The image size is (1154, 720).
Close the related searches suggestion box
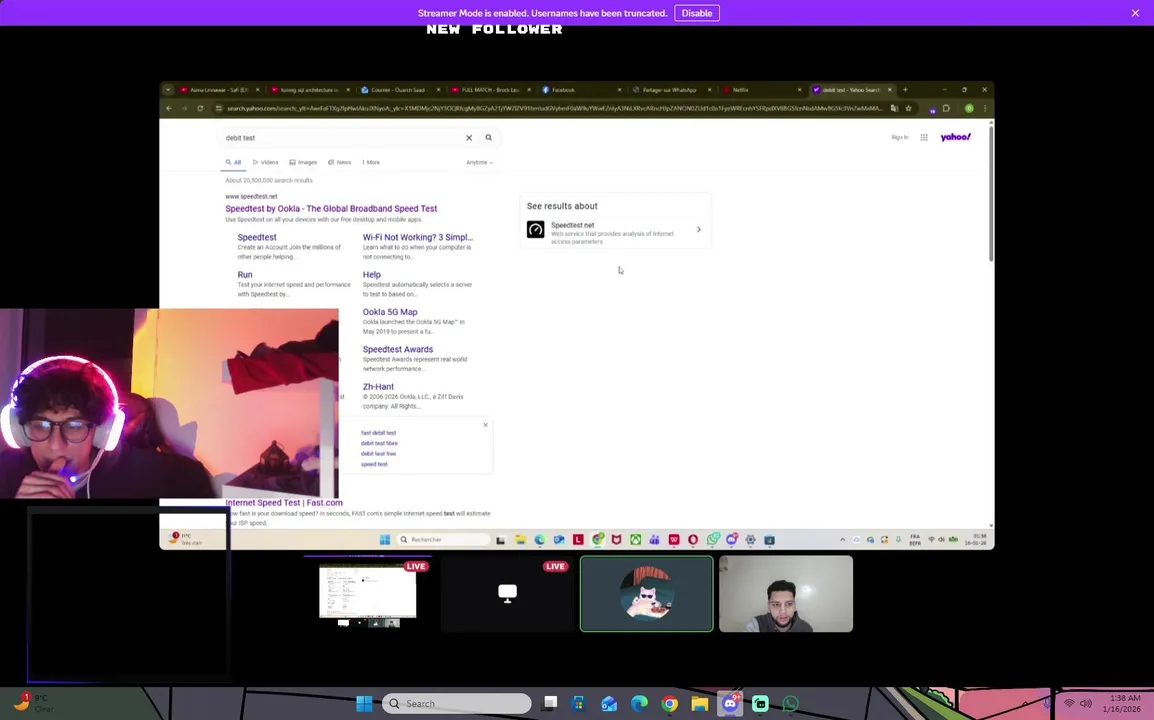pos(485,425)
